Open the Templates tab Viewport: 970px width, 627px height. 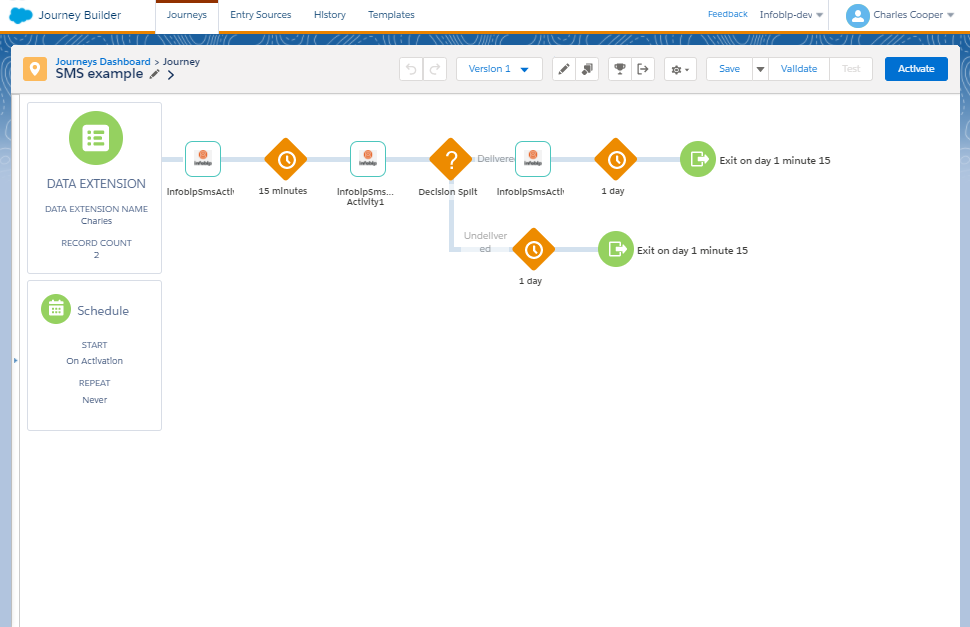coord(391,15)
